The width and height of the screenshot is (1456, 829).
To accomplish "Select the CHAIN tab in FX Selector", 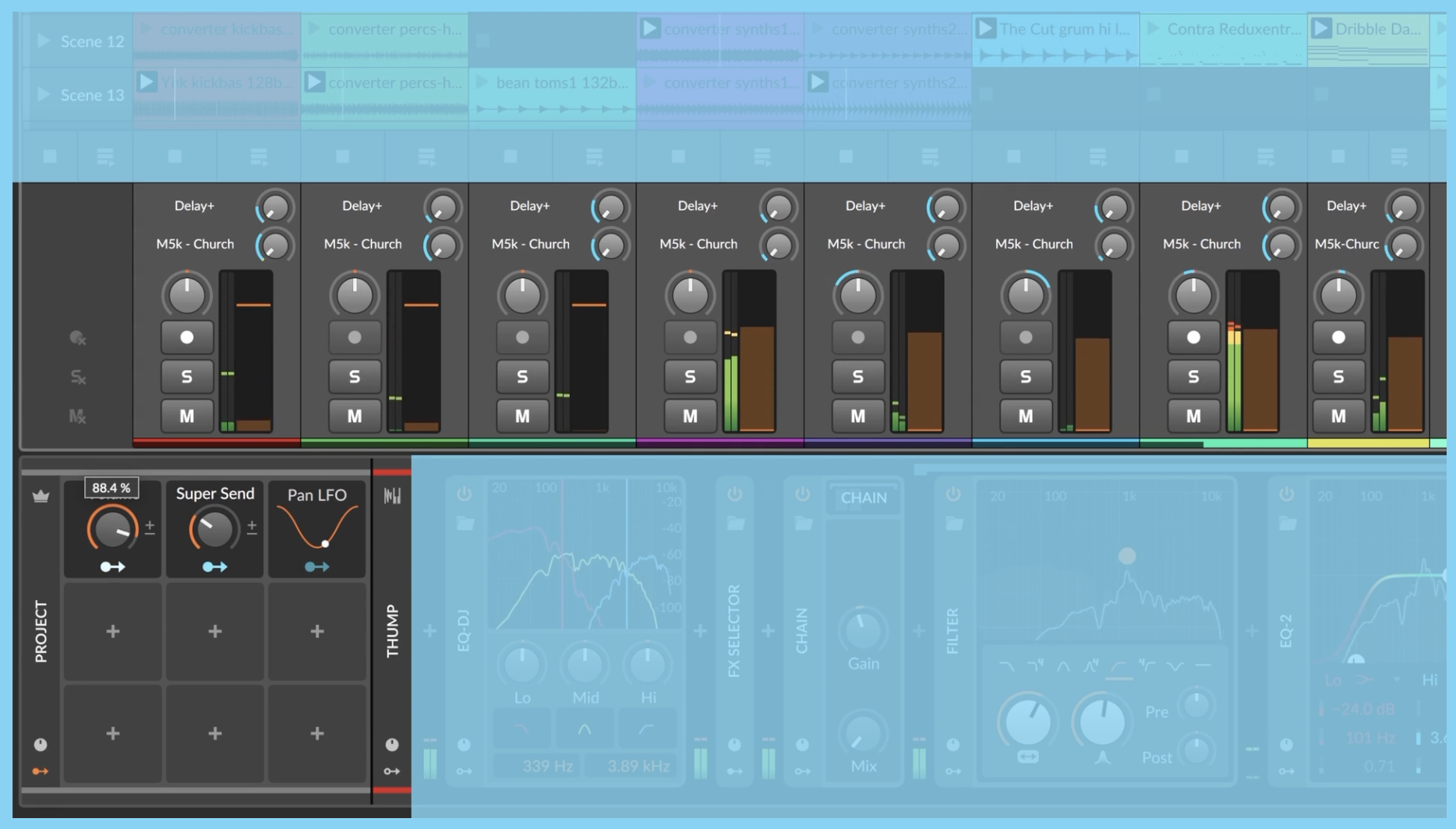I will click(x=864, y=498).
